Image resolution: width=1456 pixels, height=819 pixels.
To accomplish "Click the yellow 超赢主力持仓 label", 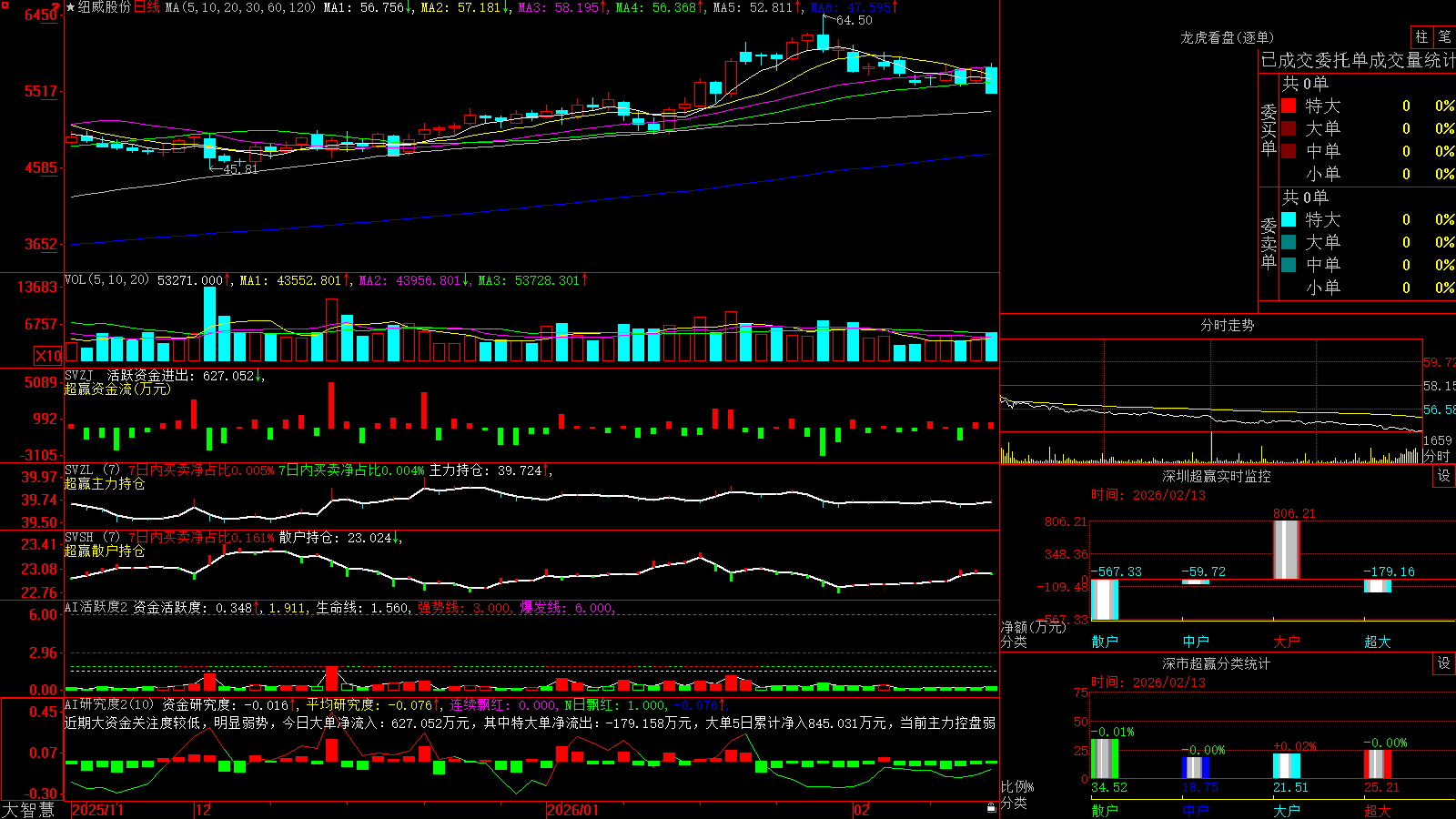I will pos(105,483).
